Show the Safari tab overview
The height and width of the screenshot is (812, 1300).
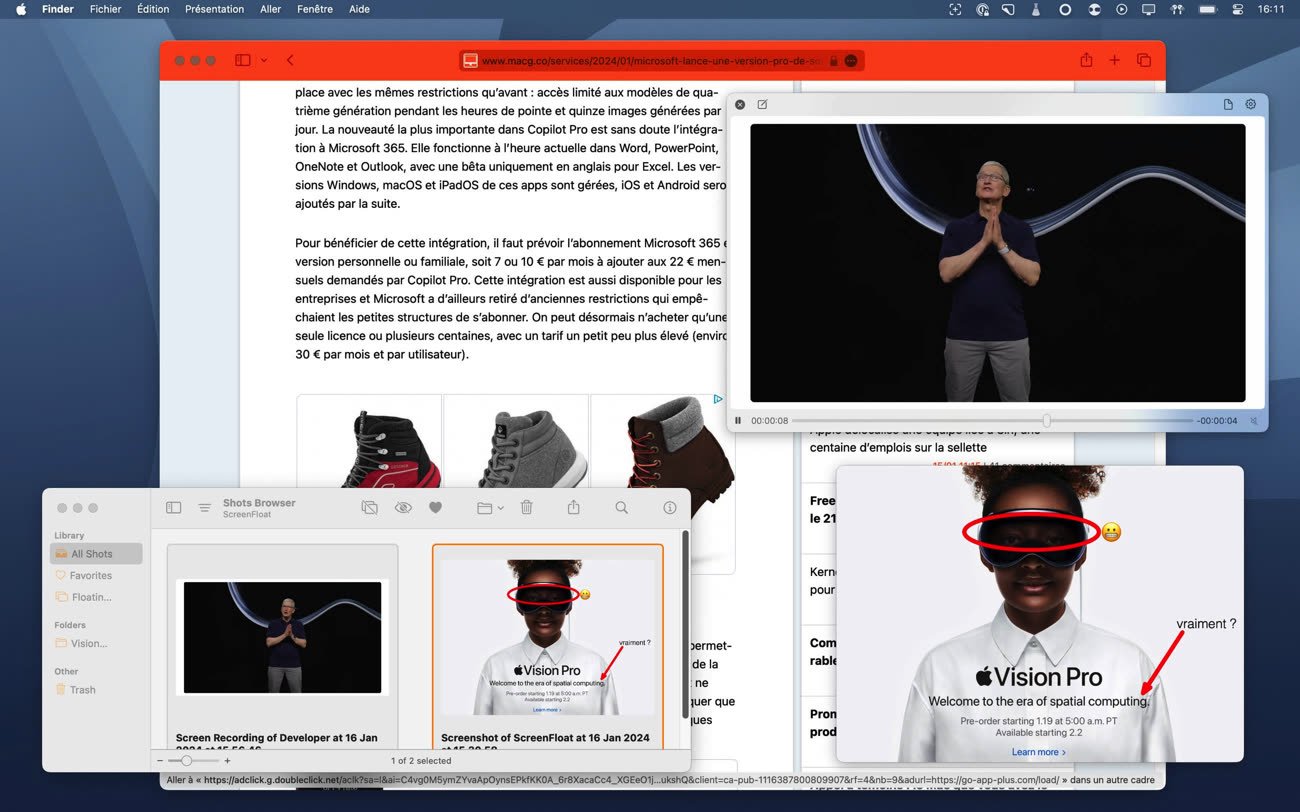tap(1144, 60)
